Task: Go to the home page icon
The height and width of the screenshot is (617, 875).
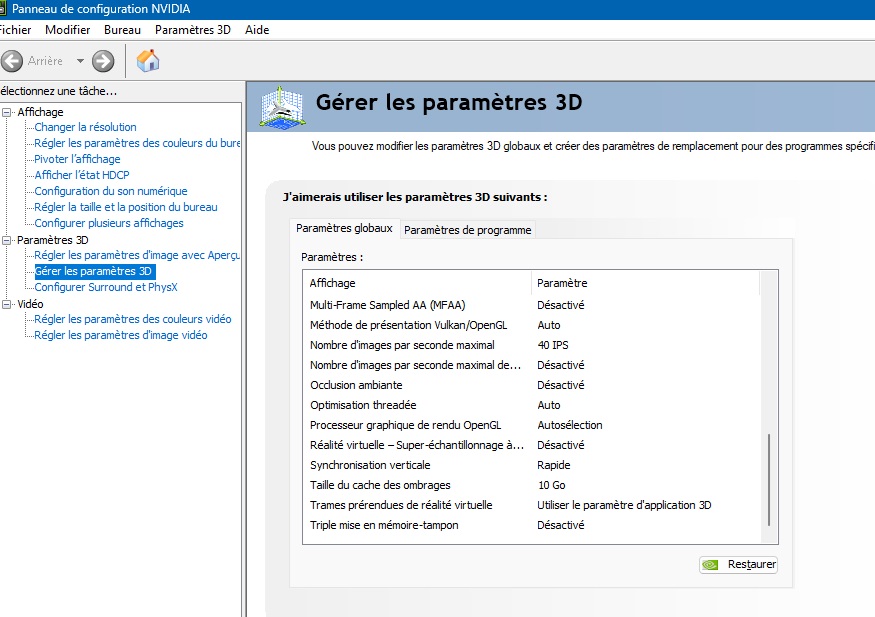Action: coord(148,61)
